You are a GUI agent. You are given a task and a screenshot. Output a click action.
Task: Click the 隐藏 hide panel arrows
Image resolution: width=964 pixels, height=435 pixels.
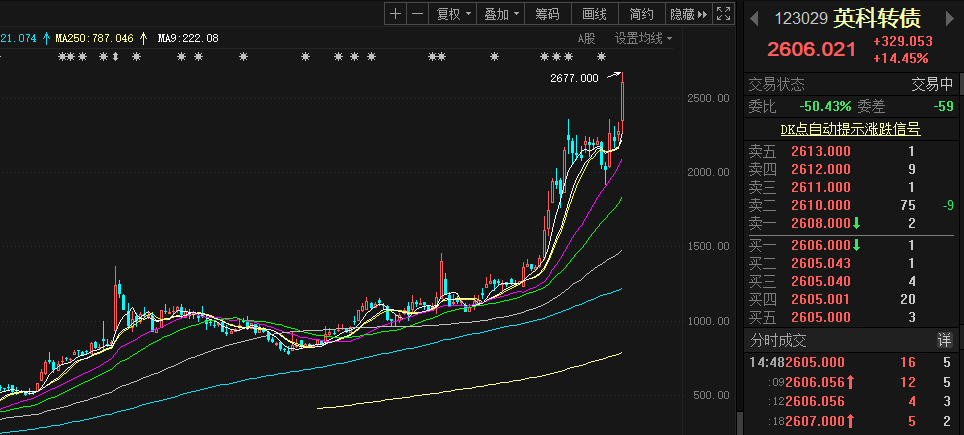pyautogui.click(x=690, y=14)
